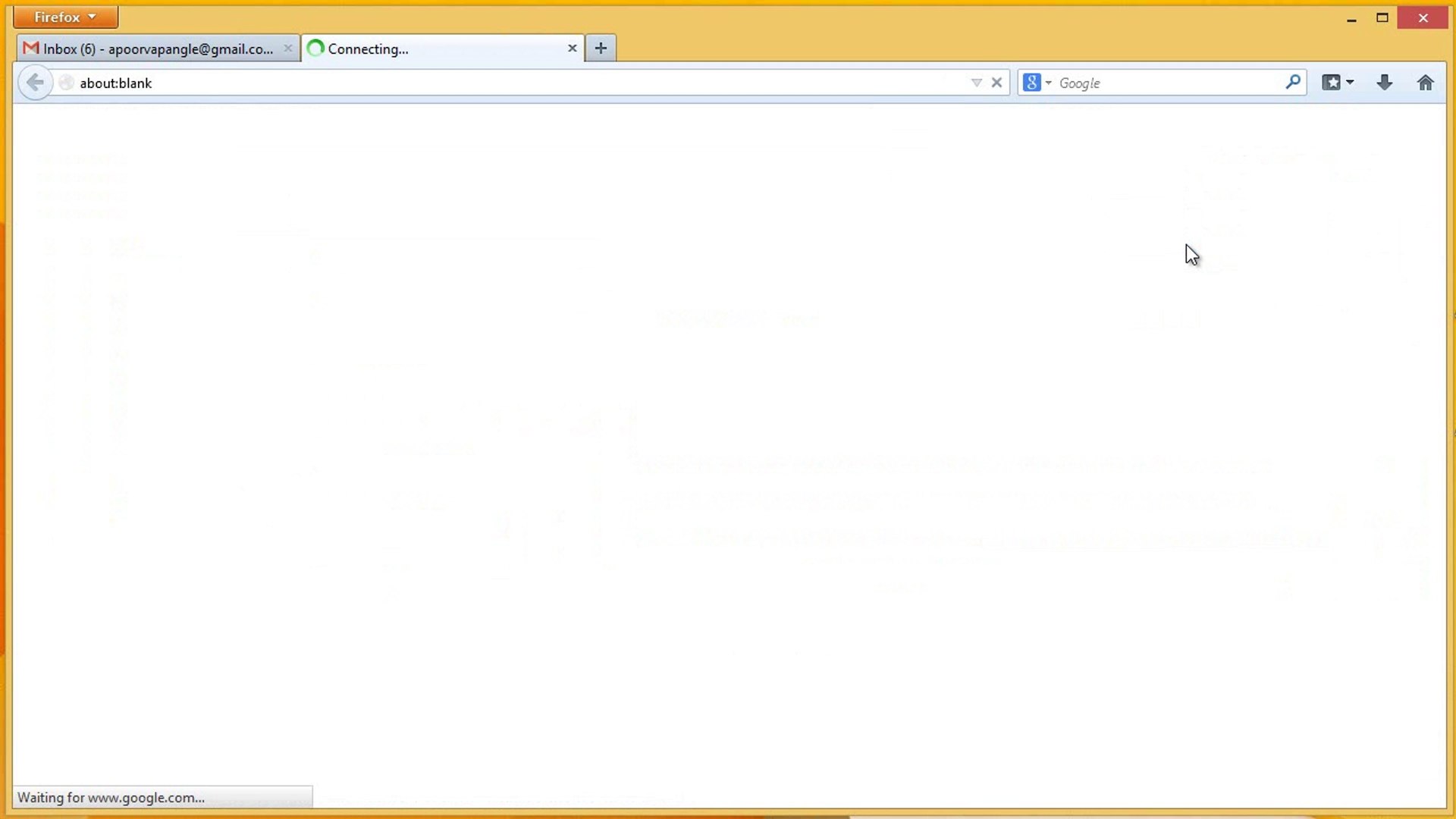The height and width of the screenshot is (819, 1456).
Task: Click the search magnifier in the Google bar
Action: pos(1293,83)
